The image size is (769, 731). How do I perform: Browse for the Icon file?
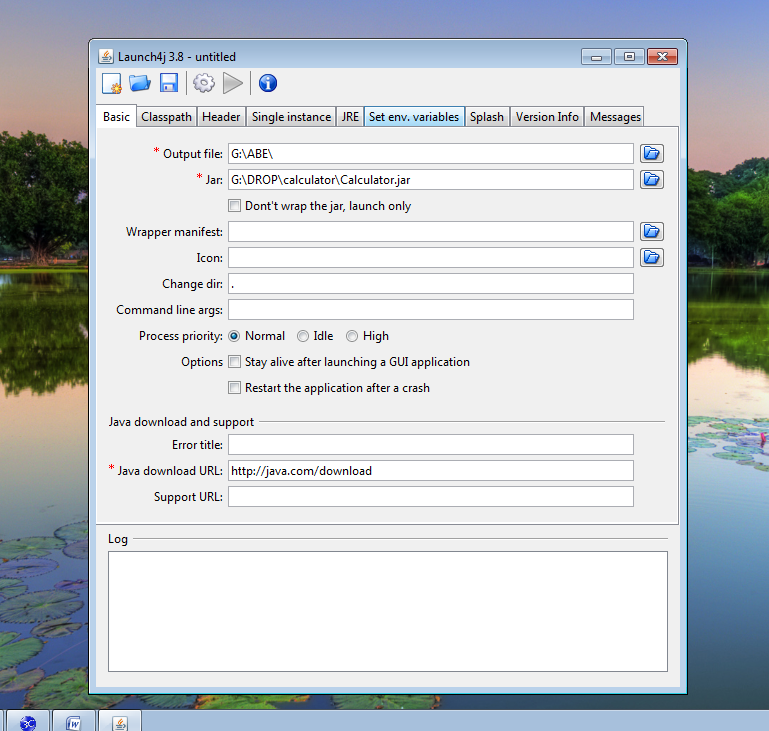[x=652, y=257]
